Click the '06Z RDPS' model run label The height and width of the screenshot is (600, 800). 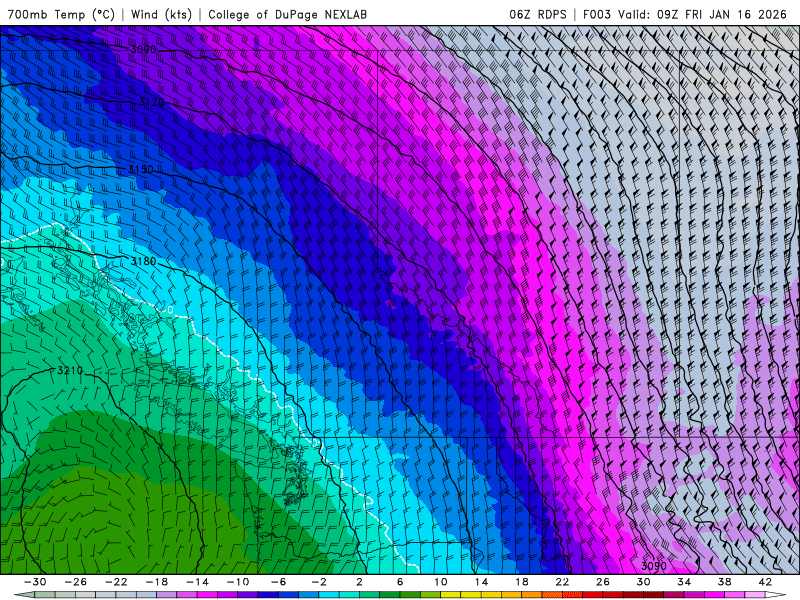[x=538, y=14]
